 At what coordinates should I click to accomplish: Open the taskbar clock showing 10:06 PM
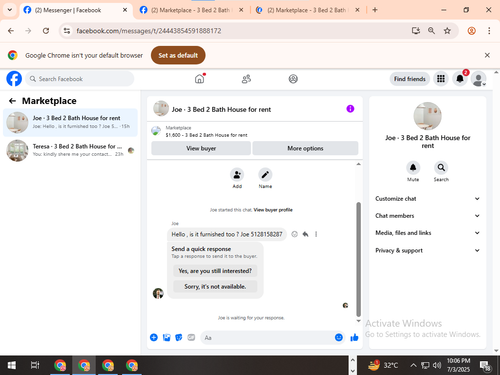pos(458,365)
